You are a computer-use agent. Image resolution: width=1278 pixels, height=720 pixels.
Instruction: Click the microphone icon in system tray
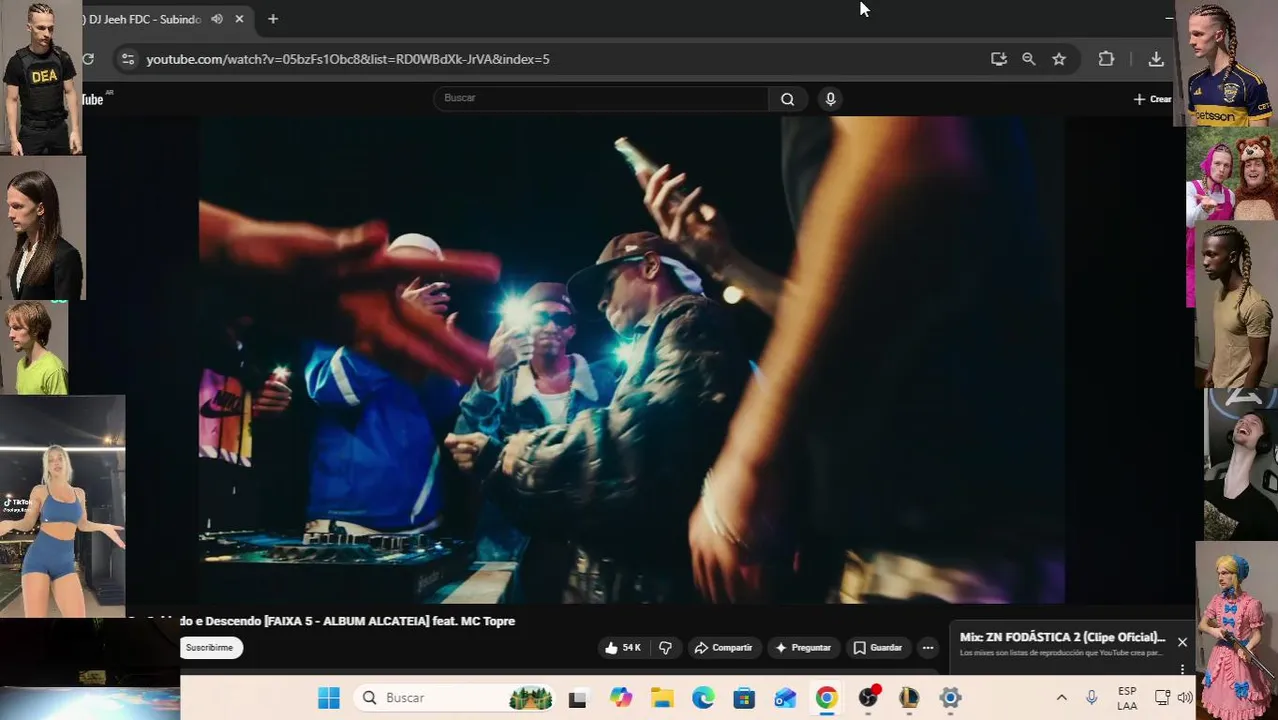[1092, 698]
